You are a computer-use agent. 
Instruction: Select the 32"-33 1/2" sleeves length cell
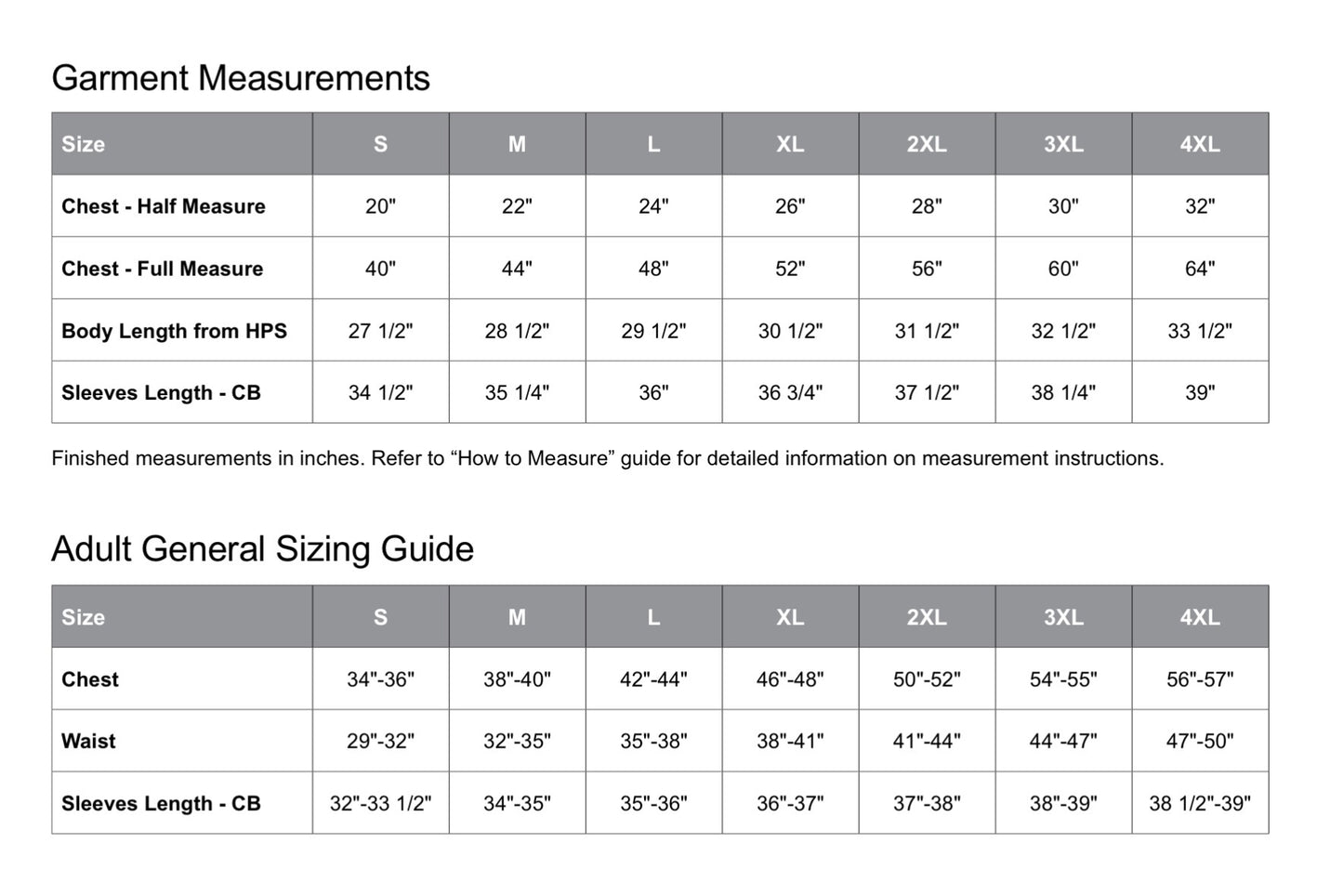(380, 803)
